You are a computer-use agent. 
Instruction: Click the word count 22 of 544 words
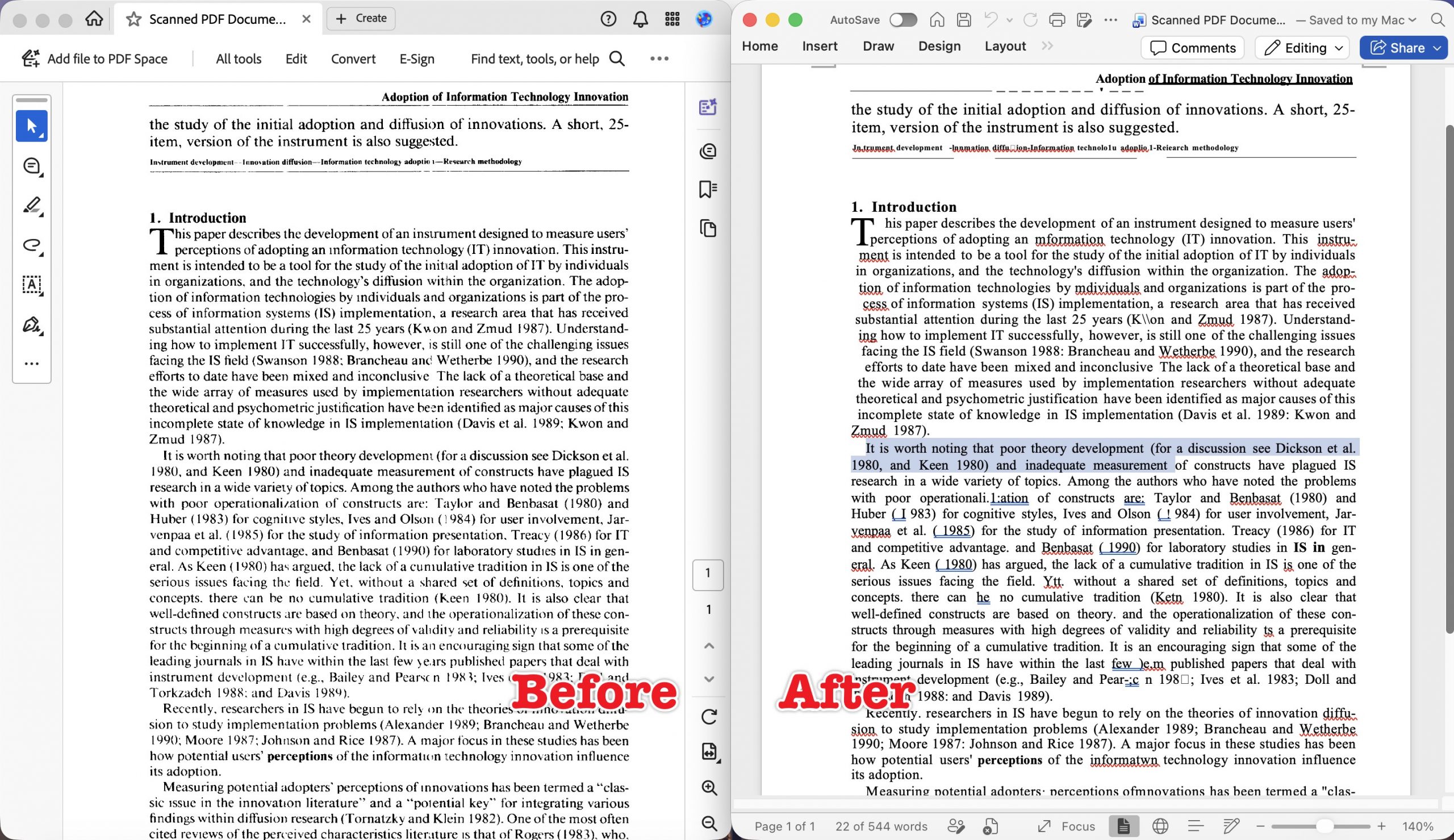(x=881, y=826)
